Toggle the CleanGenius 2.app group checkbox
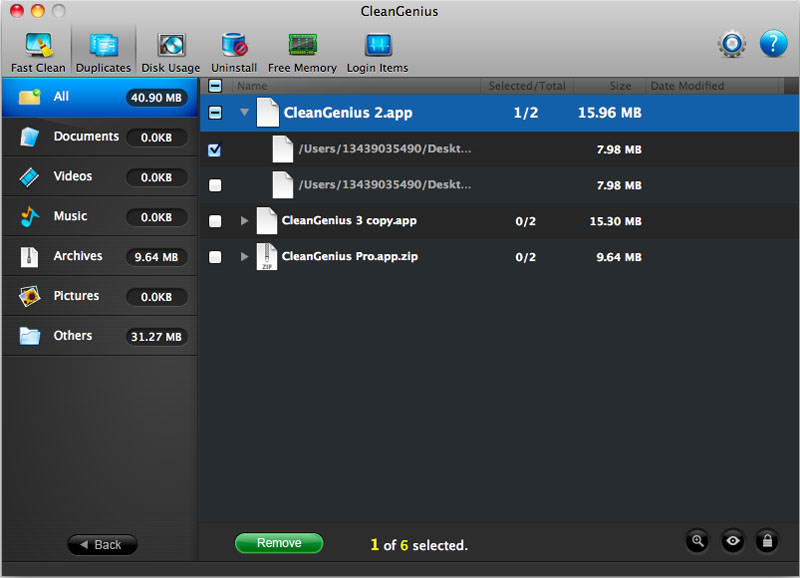 [215, 113]
